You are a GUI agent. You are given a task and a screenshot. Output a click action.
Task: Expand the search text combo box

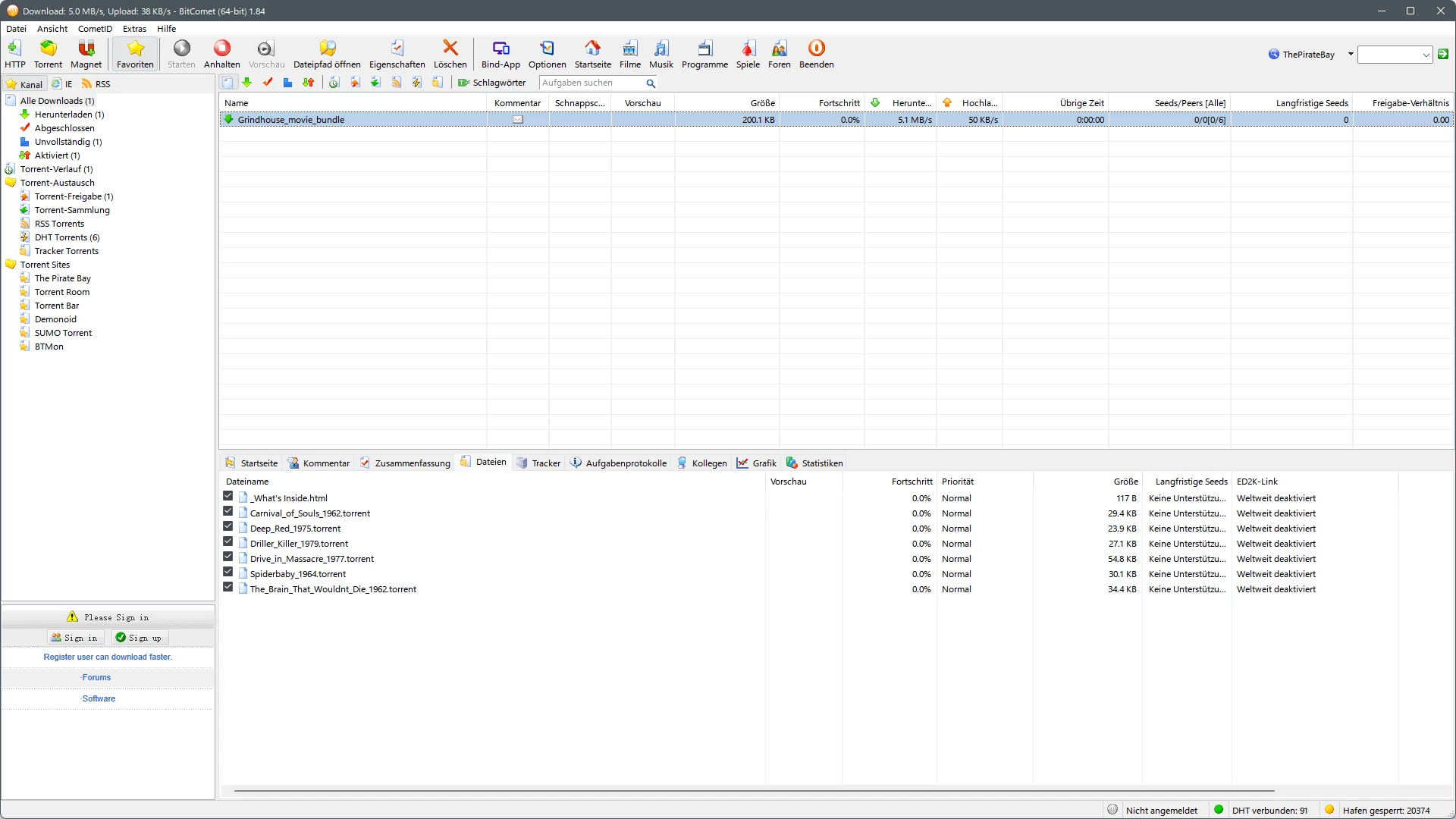tap(1426, 55)
